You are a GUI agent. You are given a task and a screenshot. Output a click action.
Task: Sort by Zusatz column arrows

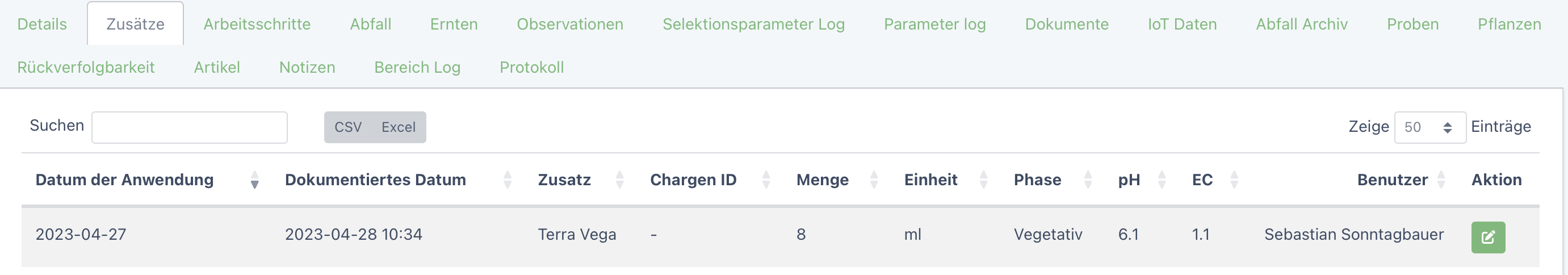point(619,180)
